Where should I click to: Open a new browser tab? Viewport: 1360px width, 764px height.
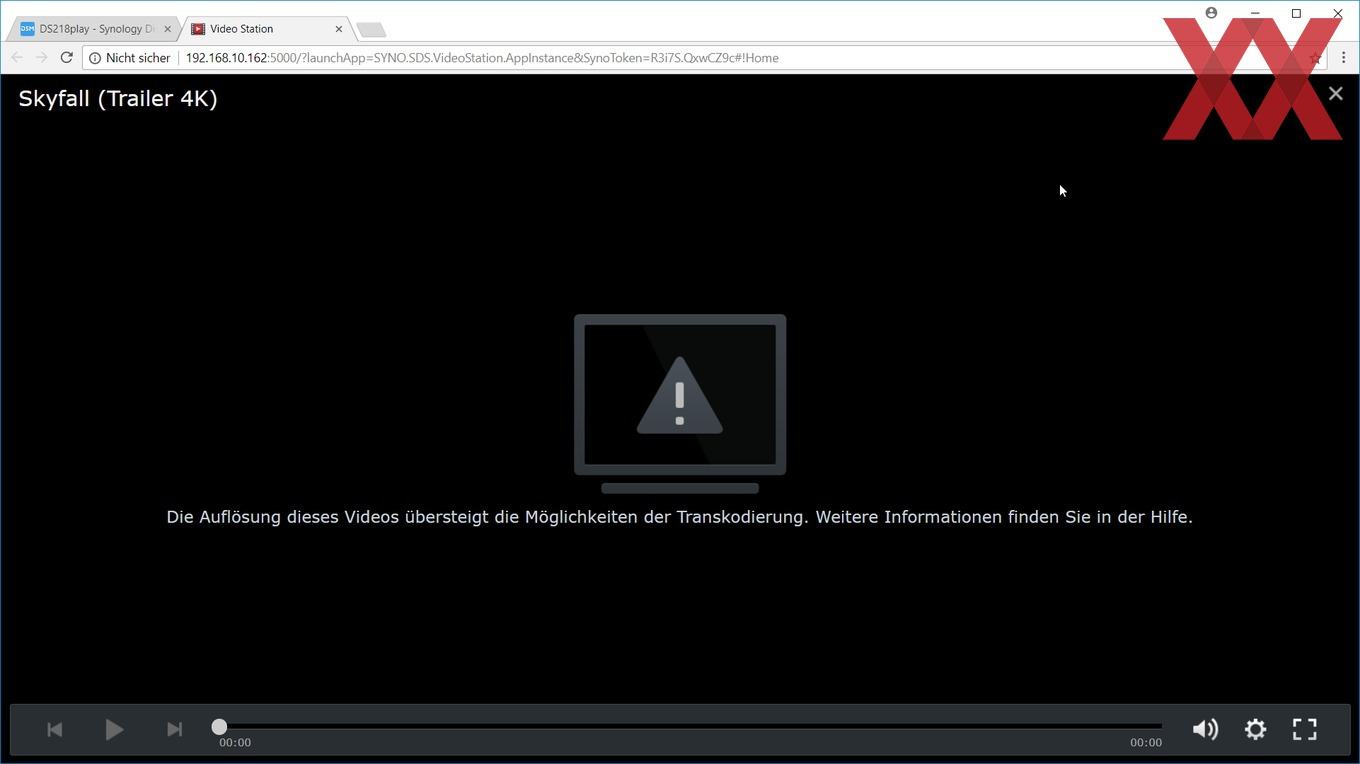coord(371,30)
